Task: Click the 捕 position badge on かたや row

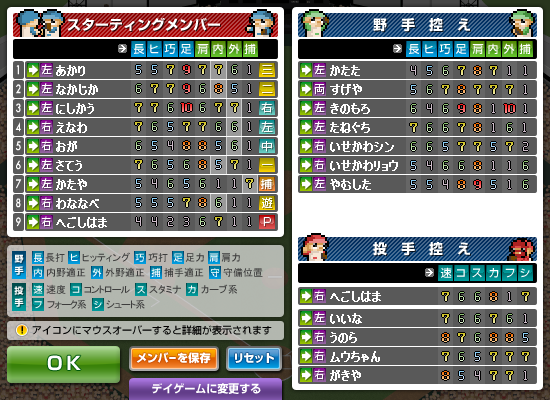Action: click(x=267, y=184)
